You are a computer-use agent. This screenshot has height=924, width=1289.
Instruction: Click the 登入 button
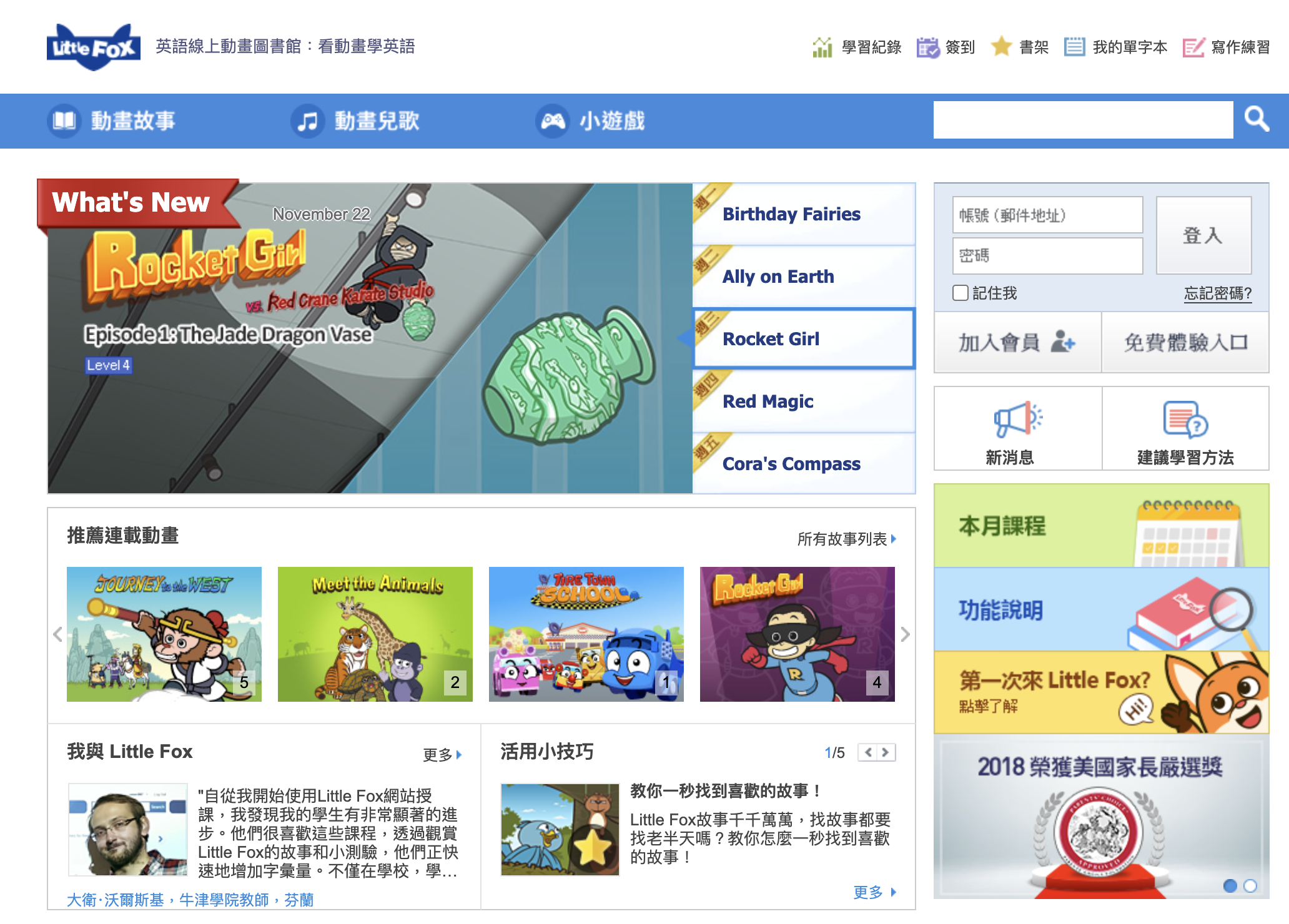1203,235
